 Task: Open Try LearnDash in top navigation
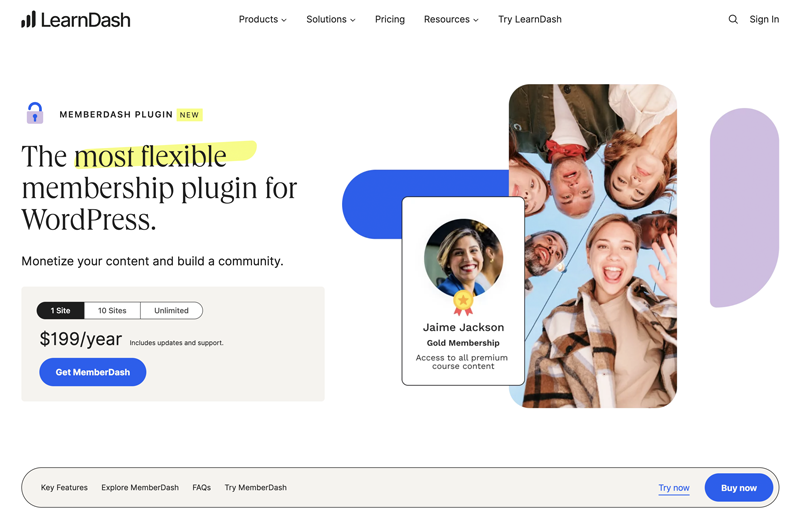pyautogui.click(x=530, y=19)
